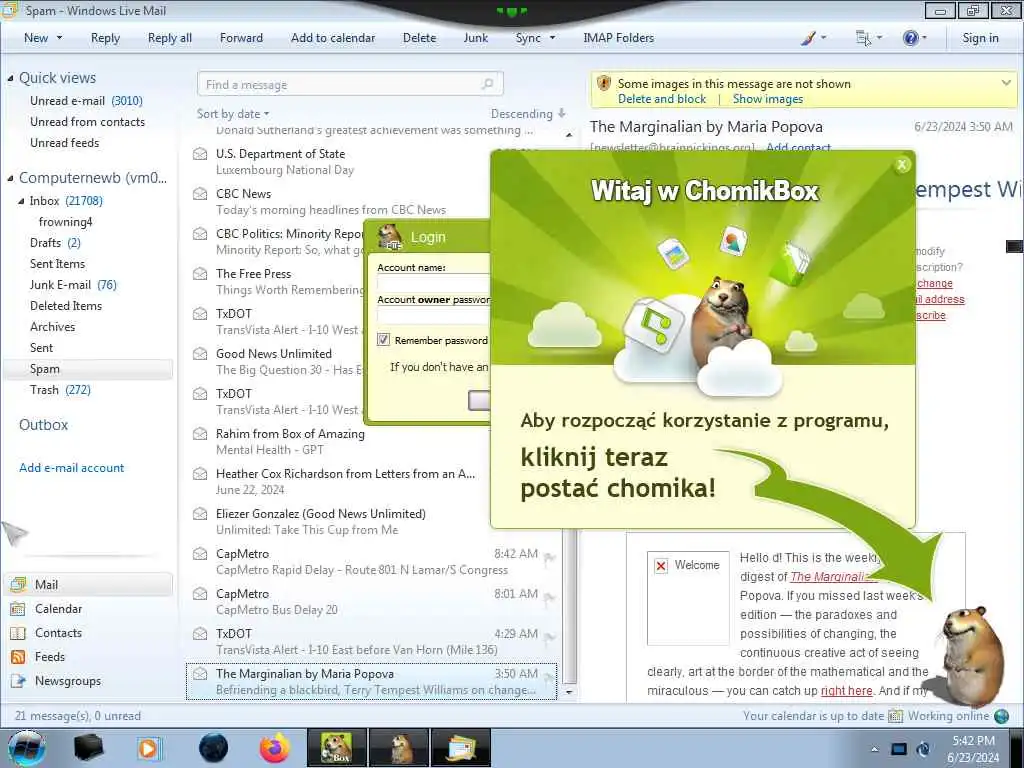Open the Contacts shortcut icon
The image size is (1024, 768).
pos(18,633)
